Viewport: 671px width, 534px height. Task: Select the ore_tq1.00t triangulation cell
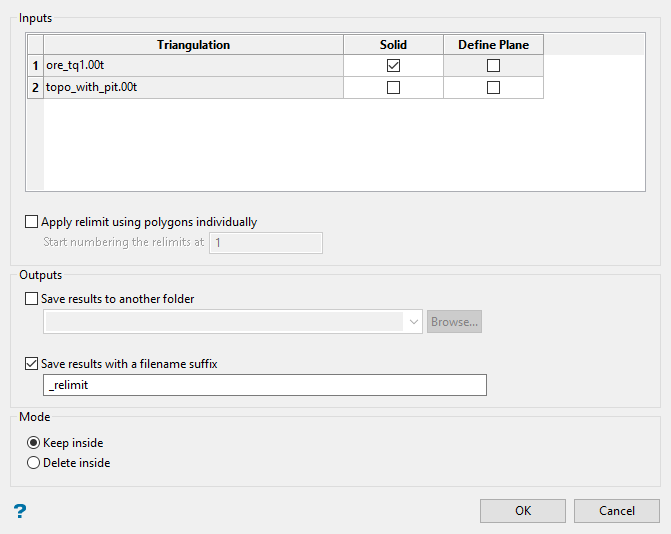point(193,66)
